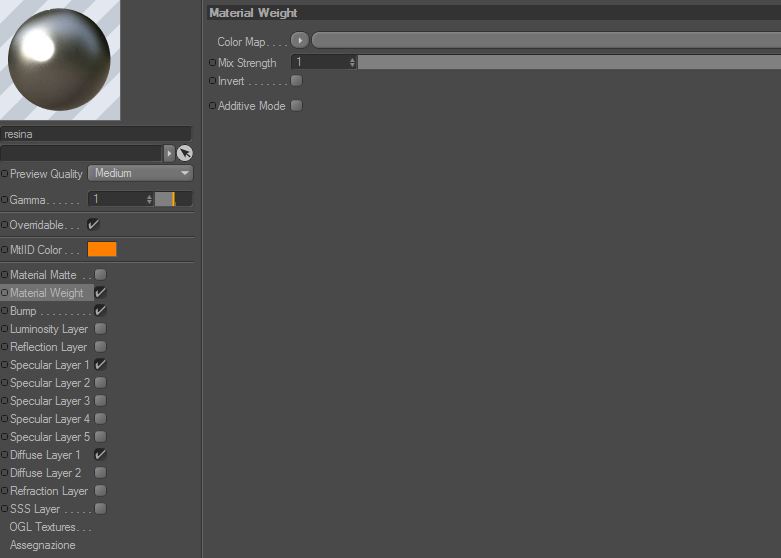Select the Diffuse Layer 1 entry
Screen dimensions: 781x558
click(x=45, y=455)
